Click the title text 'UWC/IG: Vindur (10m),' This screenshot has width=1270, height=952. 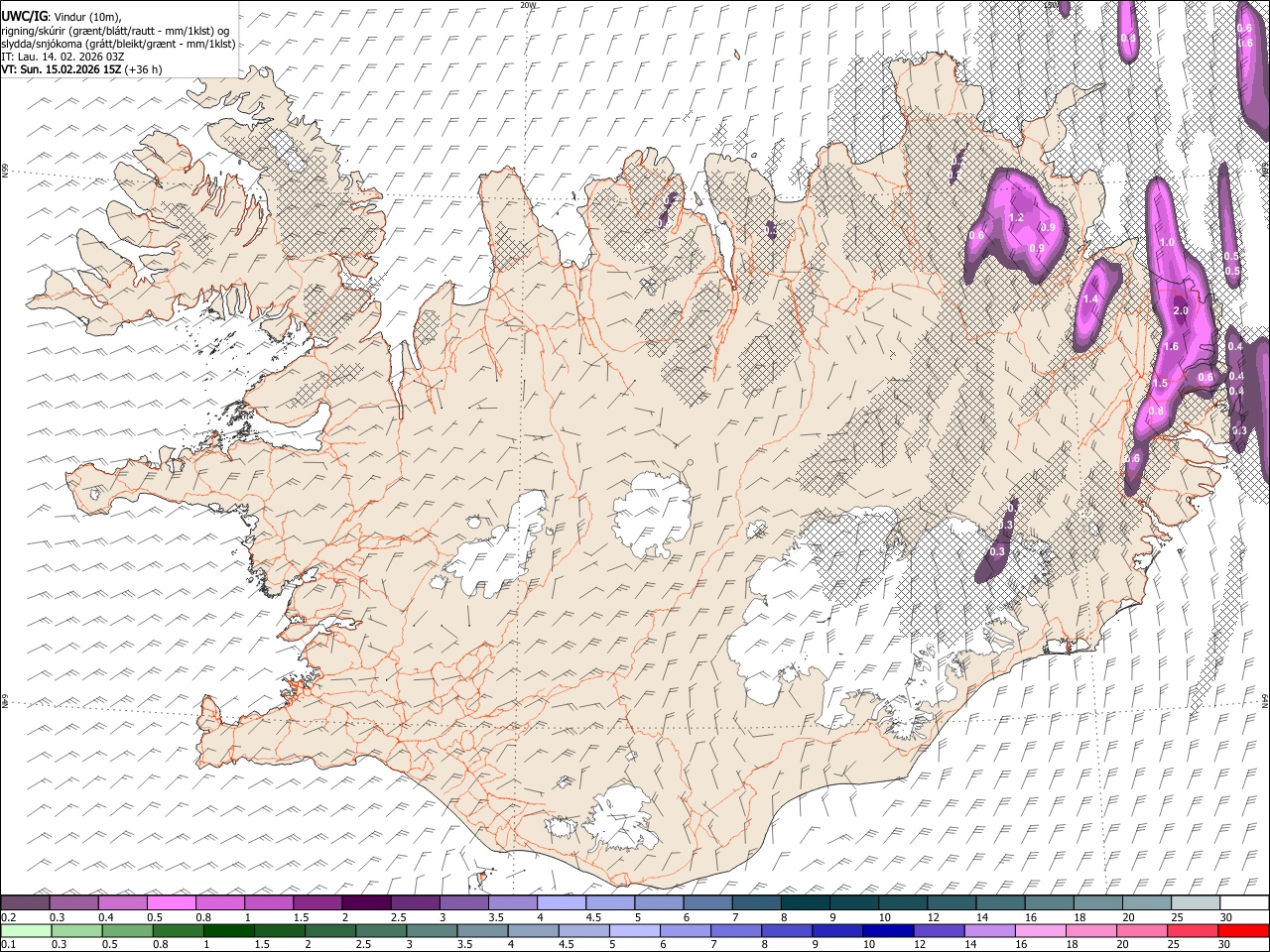(x=62, y=17)
